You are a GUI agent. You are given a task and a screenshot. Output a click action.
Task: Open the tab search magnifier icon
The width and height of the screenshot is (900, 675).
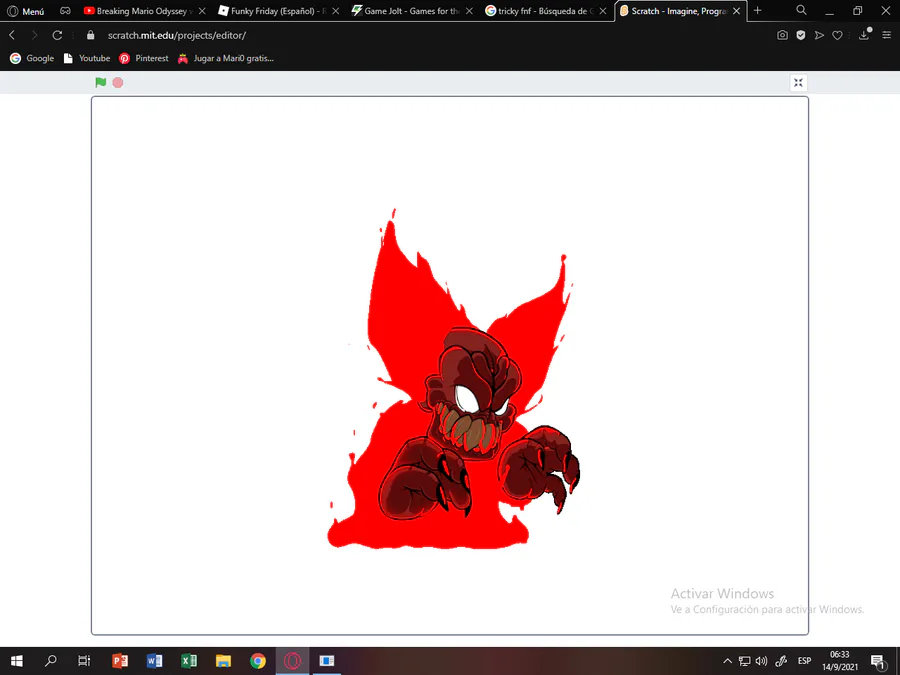[x=801, y=10]
